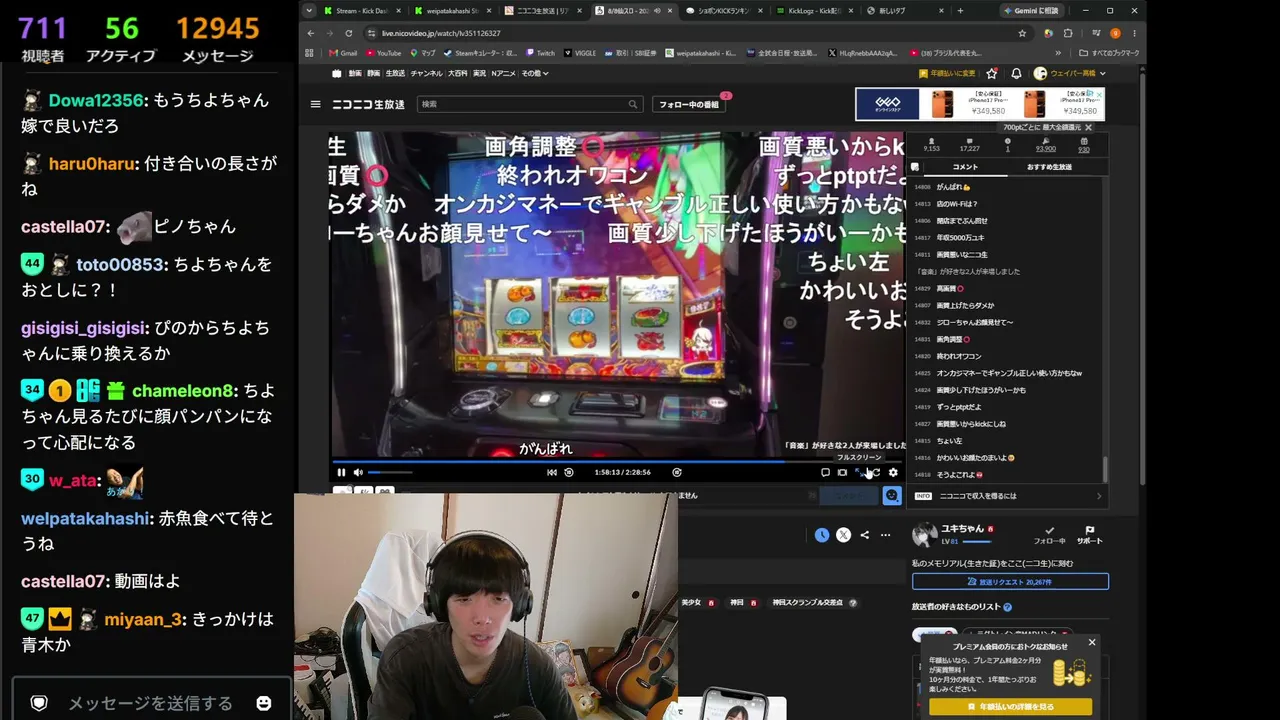Close the premium membership notice
This screenshot has width=1280, height=720.
[1092, 642]
